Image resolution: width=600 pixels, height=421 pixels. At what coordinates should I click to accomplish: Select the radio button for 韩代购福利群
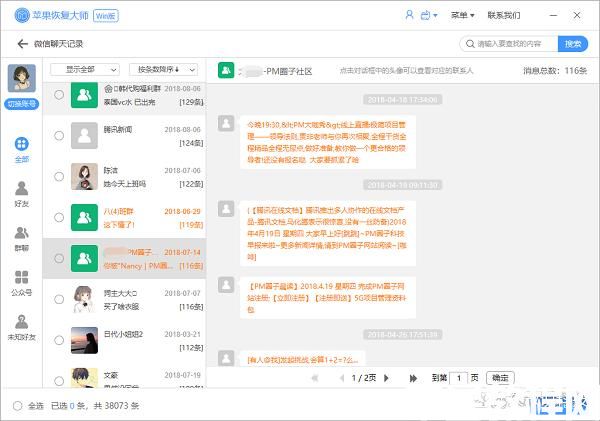(x=59, y=95)
